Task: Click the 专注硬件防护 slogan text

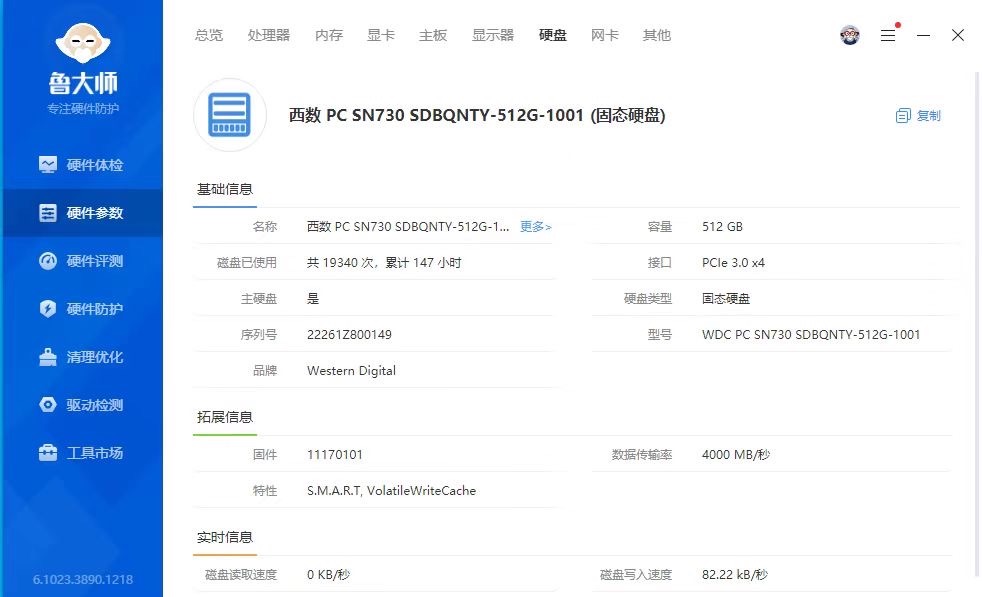Action: [x=83, y=108]
